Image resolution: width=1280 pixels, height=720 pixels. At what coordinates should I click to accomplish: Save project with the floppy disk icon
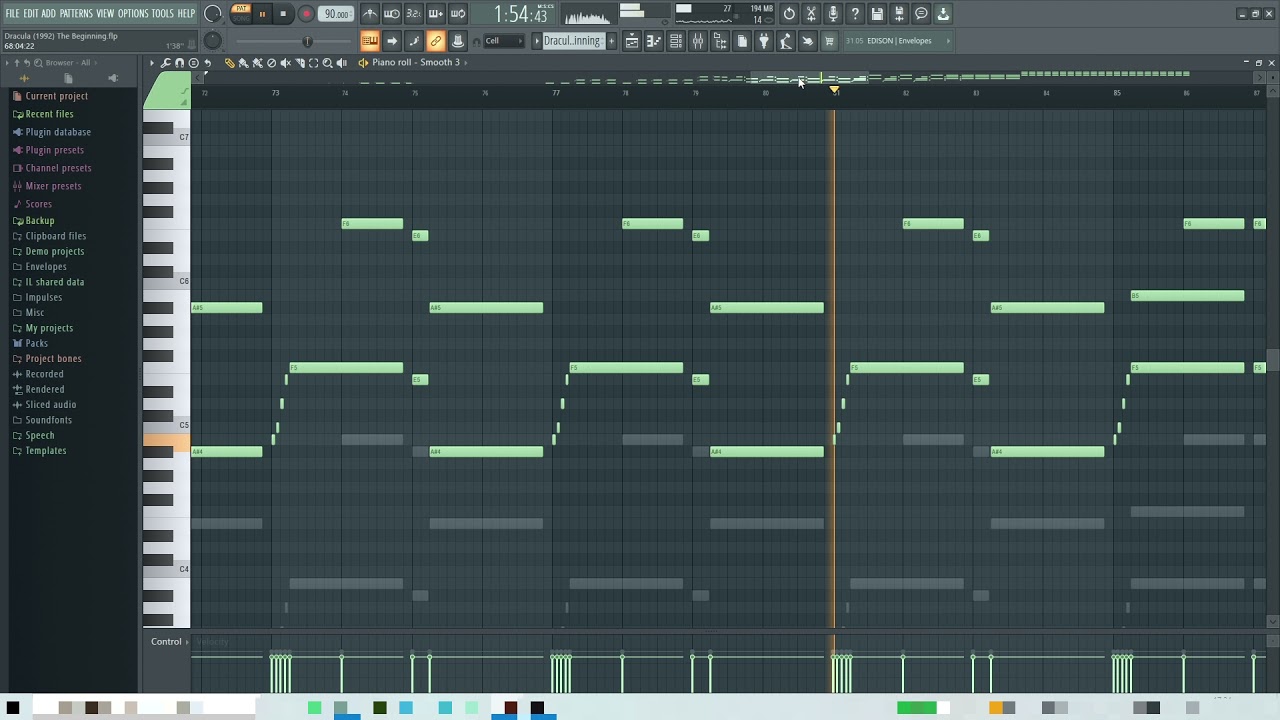877,14
